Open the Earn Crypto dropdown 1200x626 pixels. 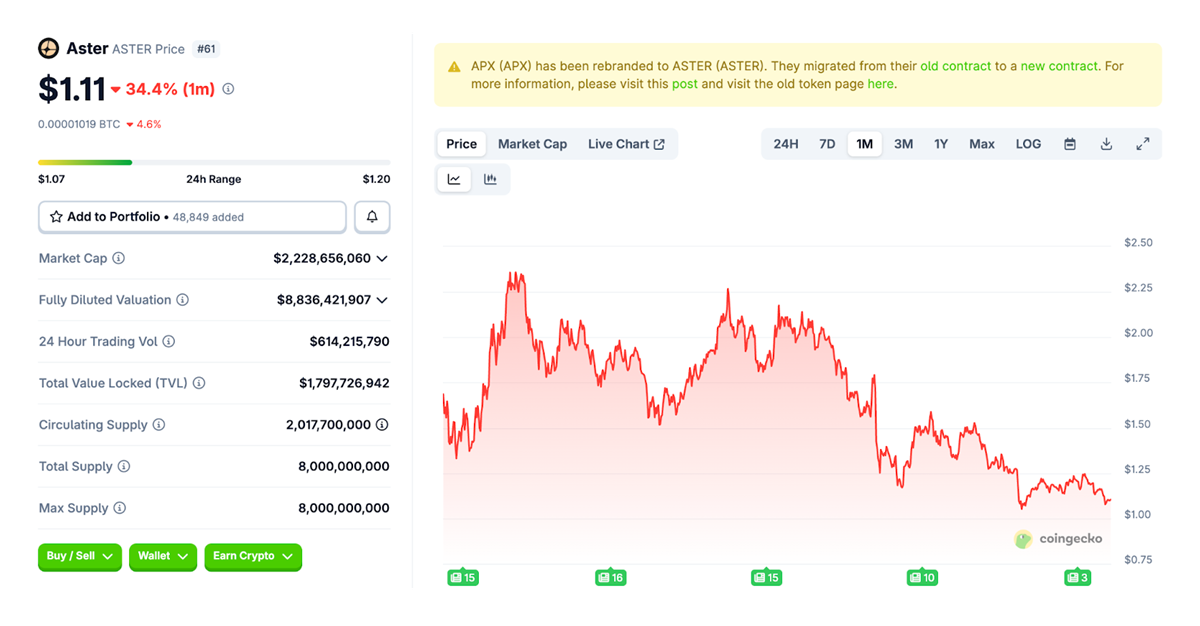pos(252,557)
